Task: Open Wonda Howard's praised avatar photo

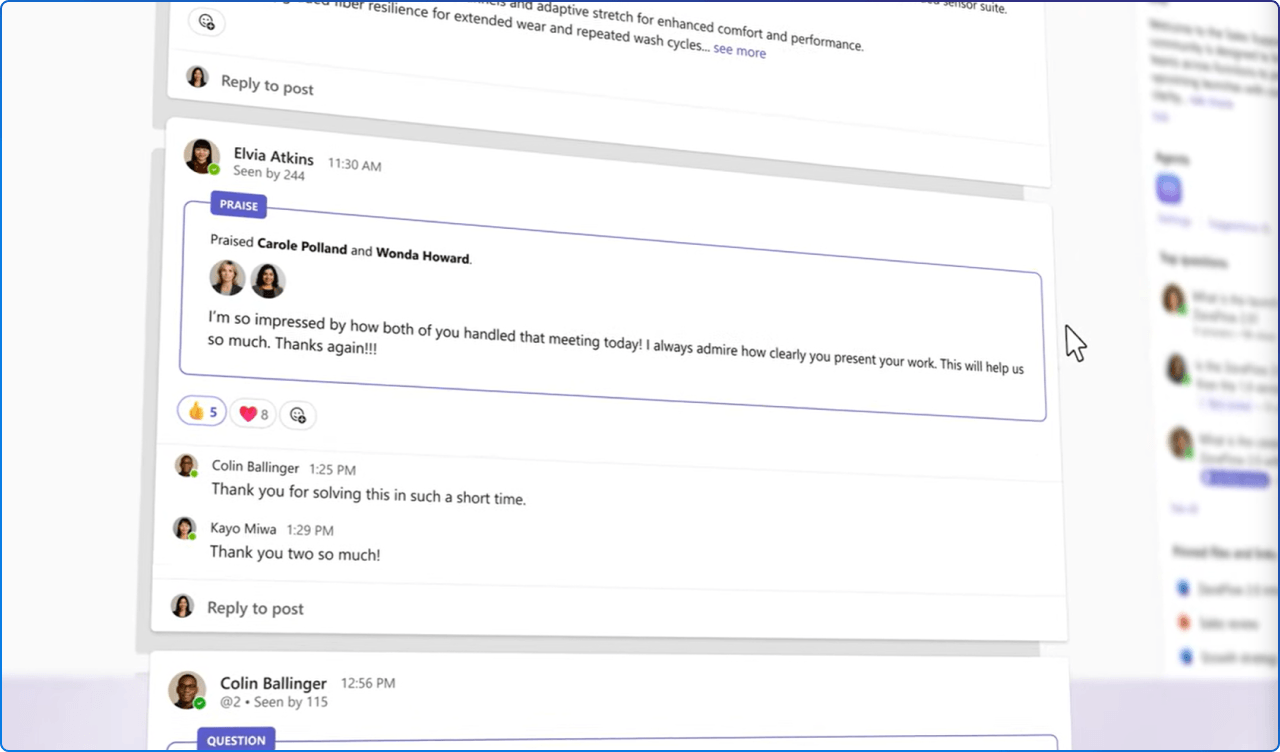Action: point(268,281)
